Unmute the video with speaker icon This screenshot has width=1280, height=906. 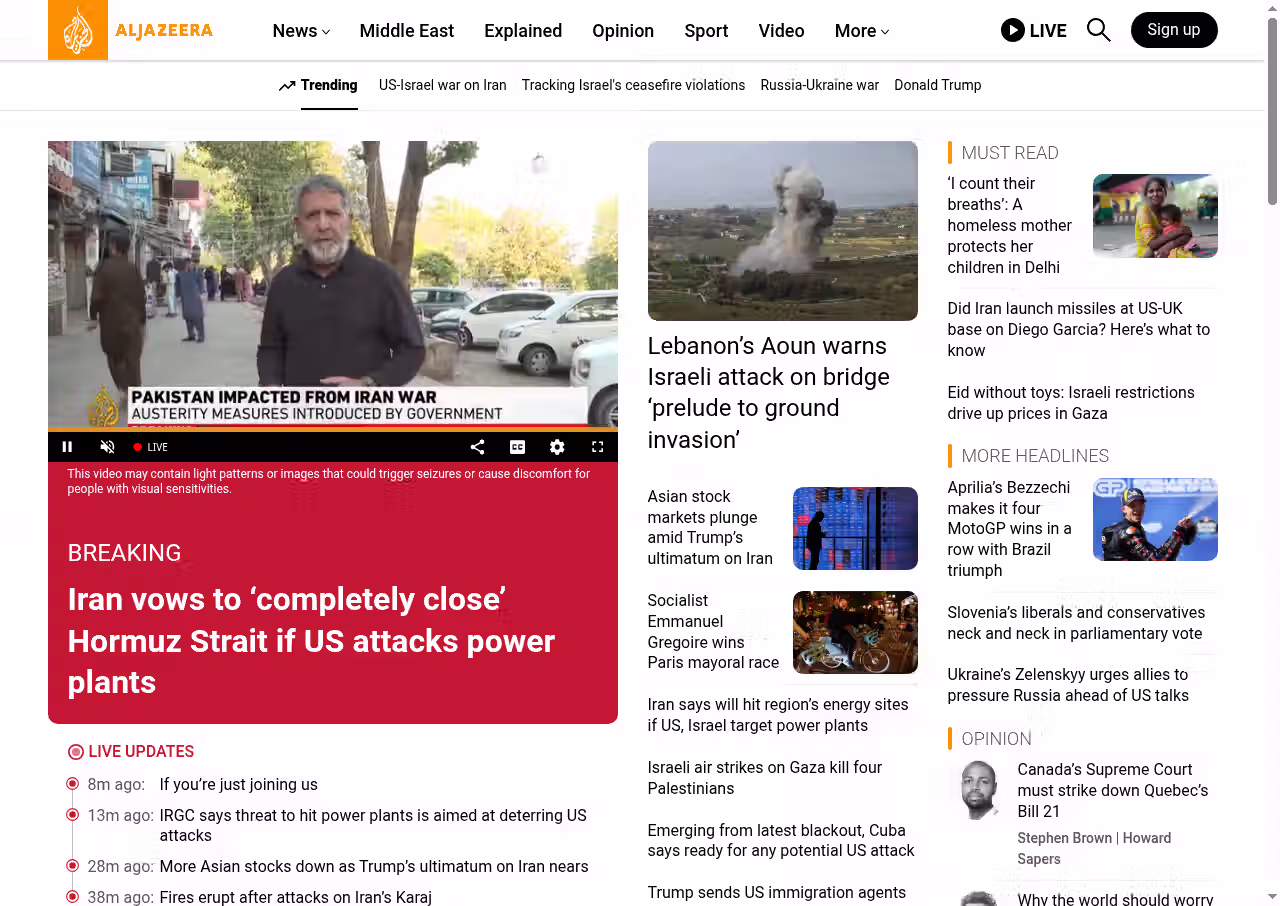108,447
